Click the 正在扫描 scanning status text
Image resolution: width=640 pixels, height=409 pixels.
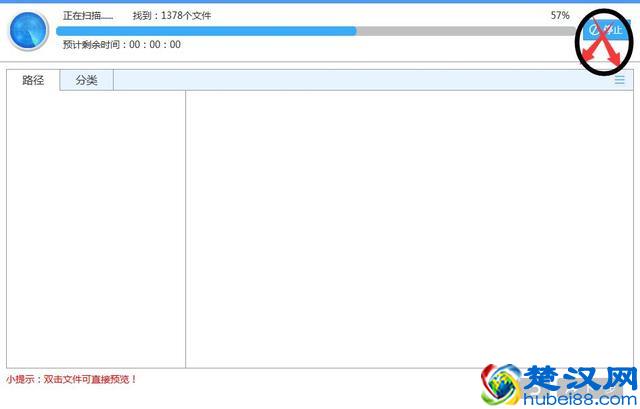click(88, 16)
